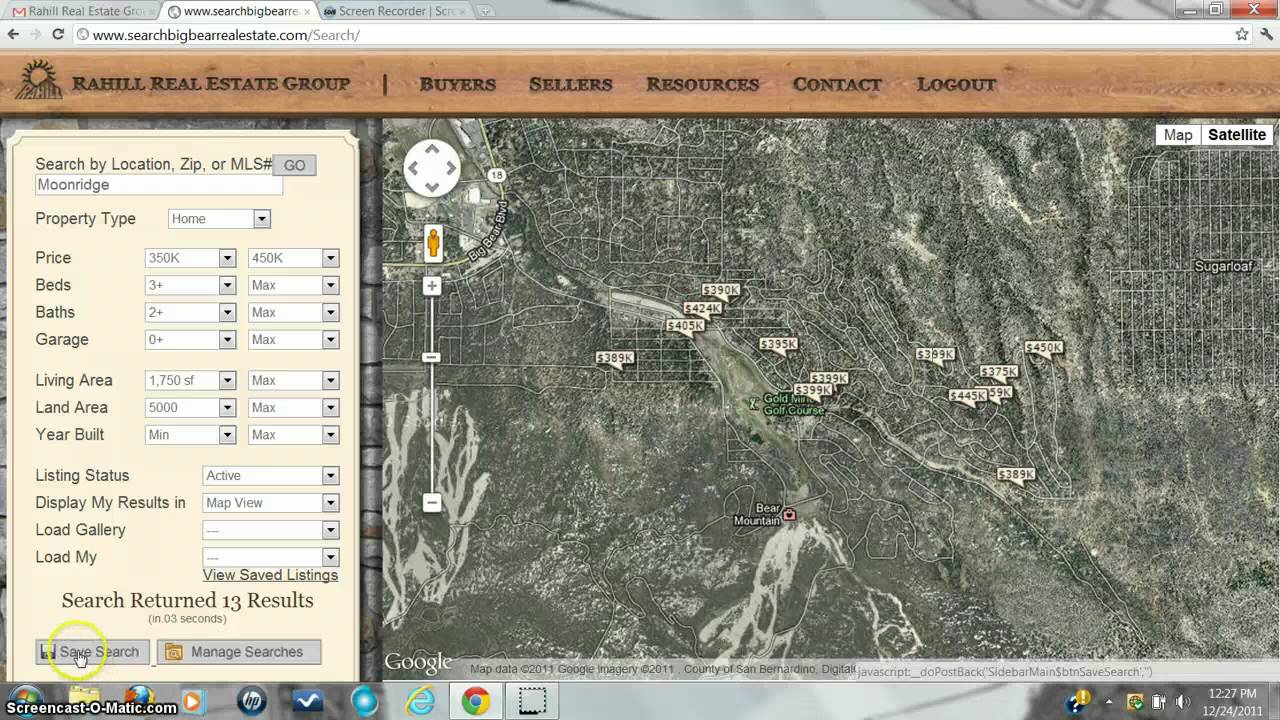1280x720 pixels.
Task: Switch to Screen Recorder tab
Action: pos(393,11)
